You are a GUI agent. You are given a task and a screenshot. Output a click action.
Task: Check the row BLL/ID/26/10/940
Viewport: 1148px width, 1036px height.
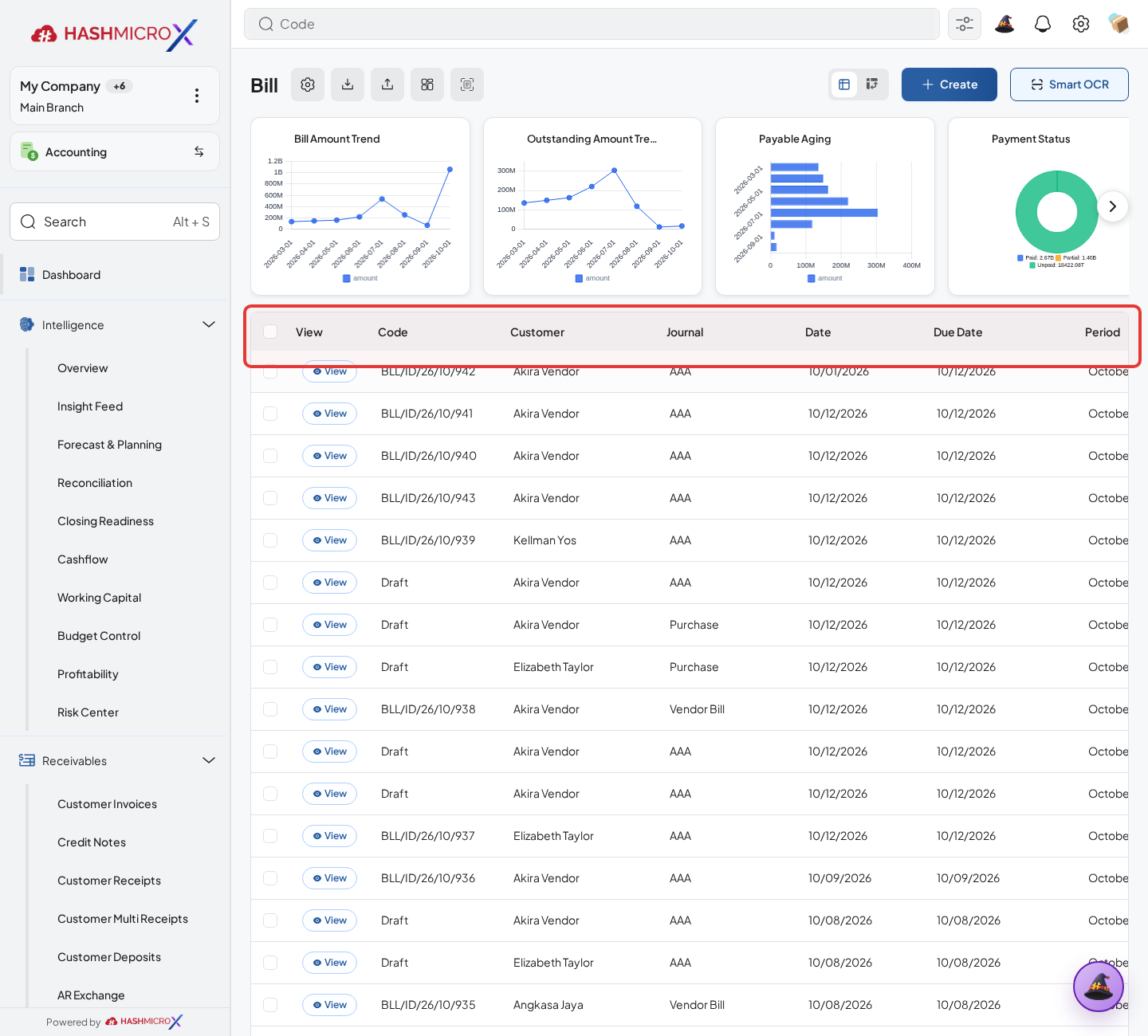[x=270, y=456]
